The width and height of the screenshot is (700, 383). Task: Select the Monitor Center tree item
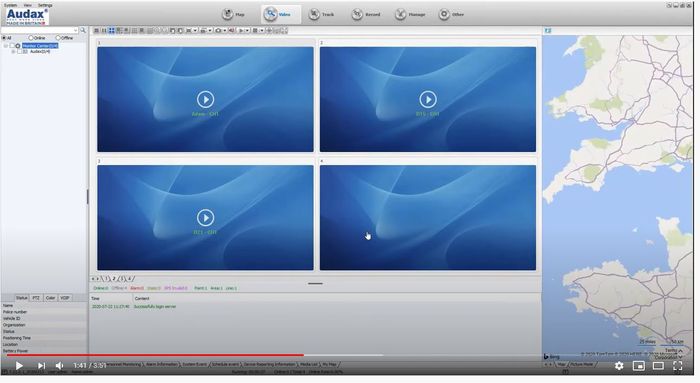[x=40, y=46]
